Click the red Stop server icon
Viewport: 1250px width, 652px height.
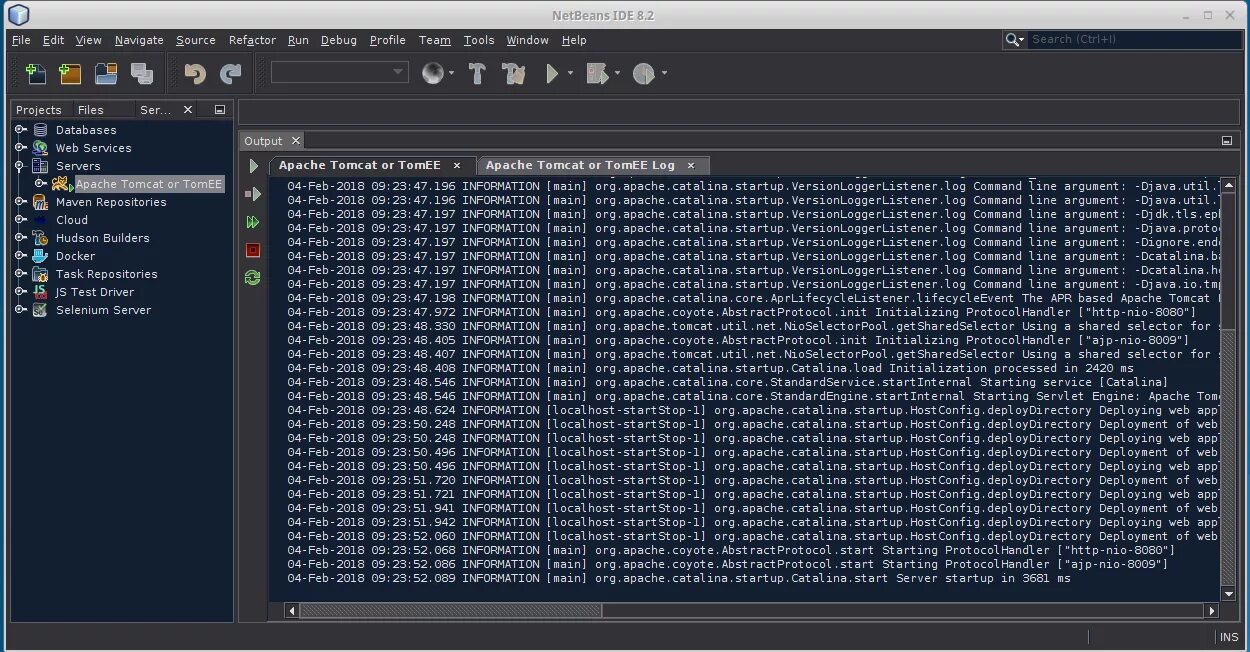point(253,250)
